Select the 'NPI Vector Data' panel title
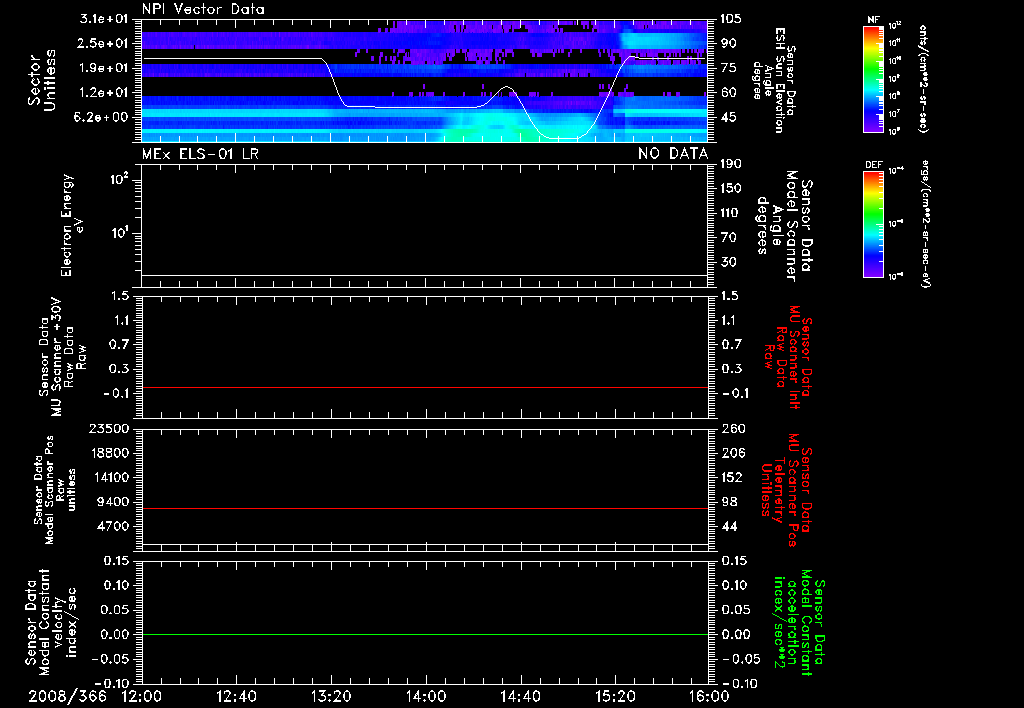Image resolution: width=1024 pixels, height=708 pixels. coord(203,9)
